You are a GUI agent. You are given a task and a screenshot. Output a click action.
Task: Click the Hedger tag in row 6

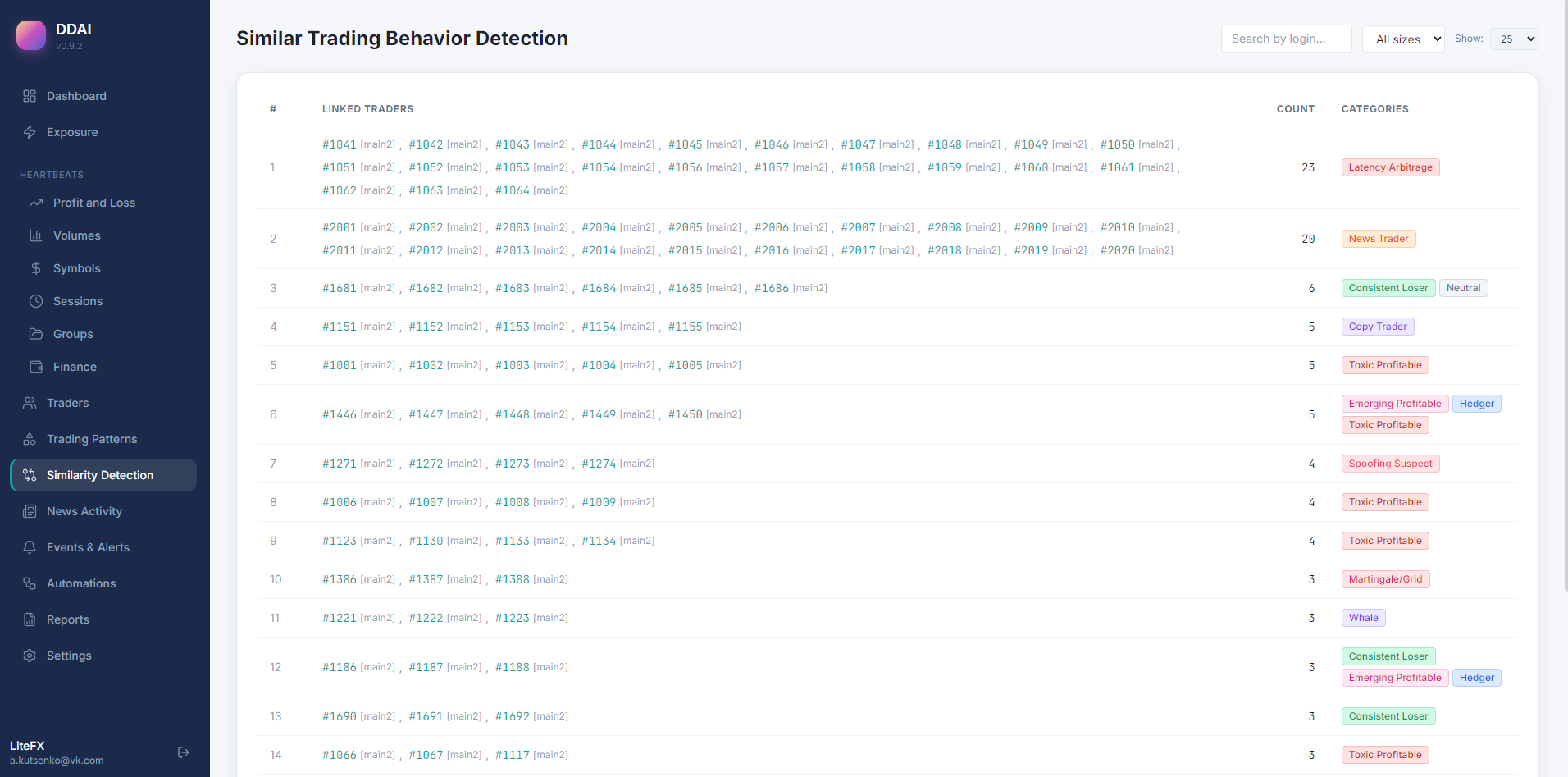1476,404
